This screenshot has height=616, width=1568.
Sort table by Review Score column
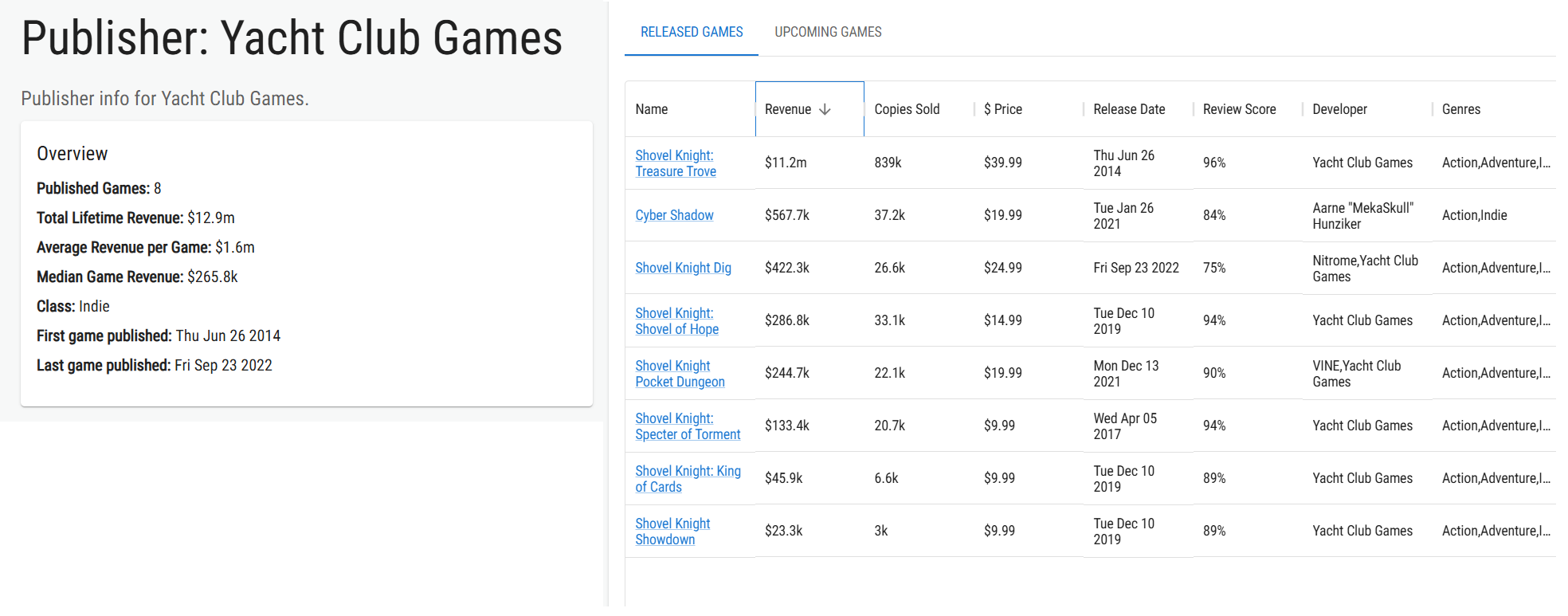[x=1248, y=109]
